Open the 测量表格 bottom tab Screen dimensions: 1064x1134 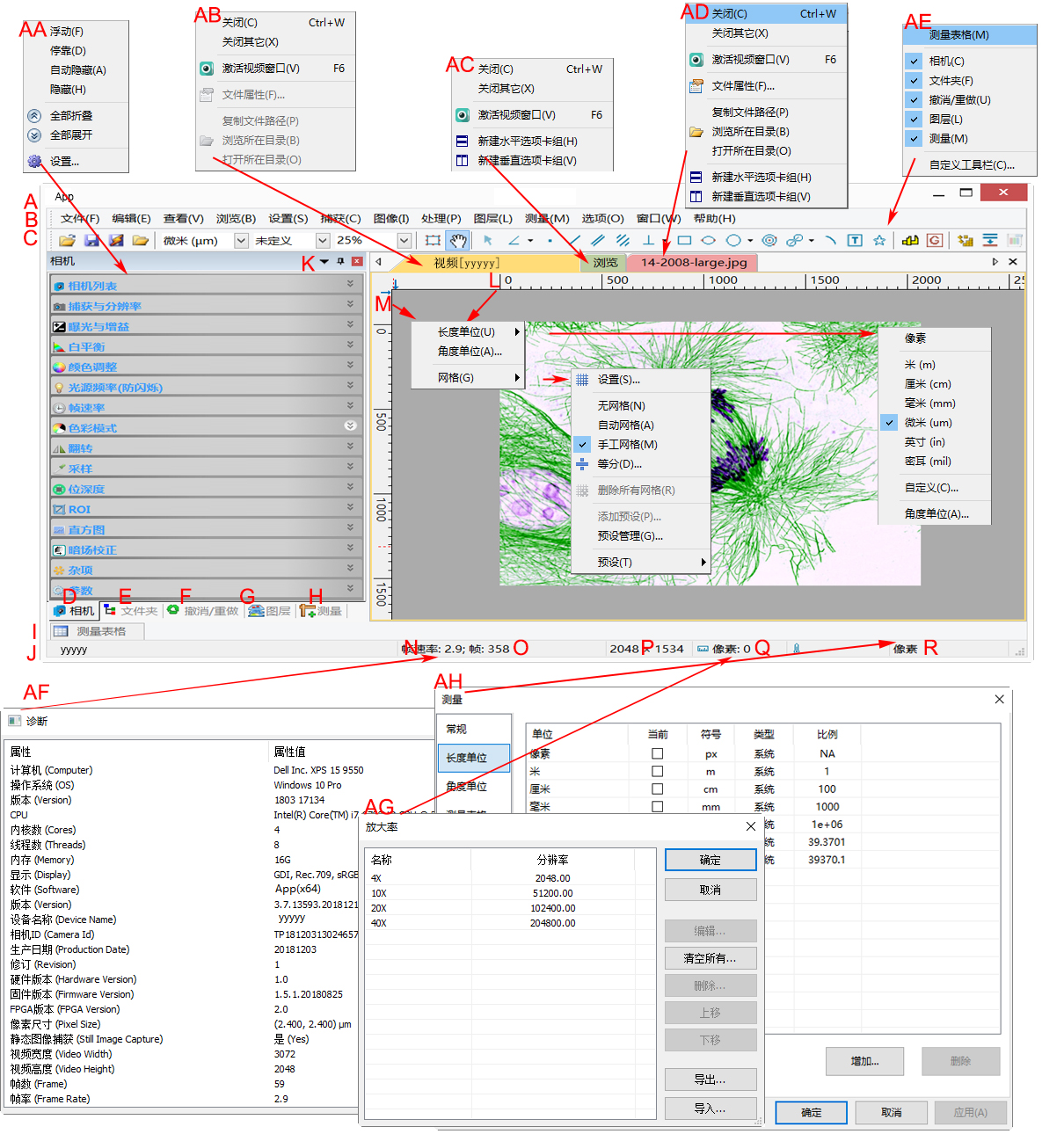coord(96,631)
